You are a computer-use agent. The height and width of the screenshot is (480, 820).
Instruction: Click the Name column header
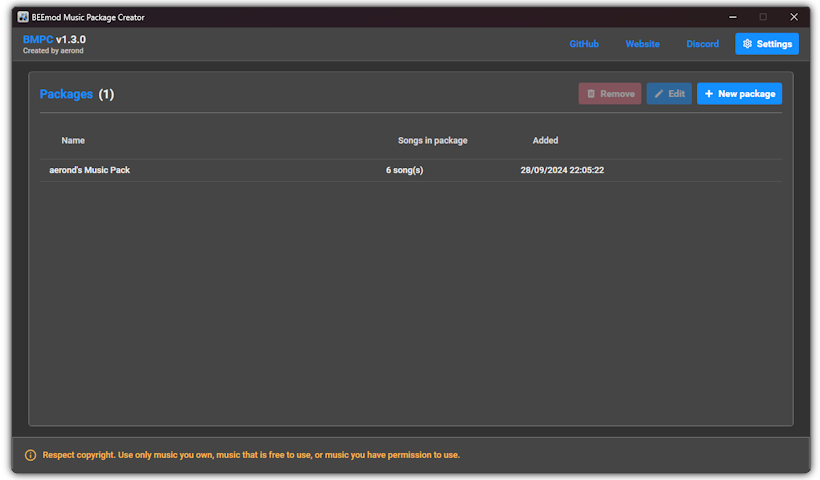coord(73,140)
